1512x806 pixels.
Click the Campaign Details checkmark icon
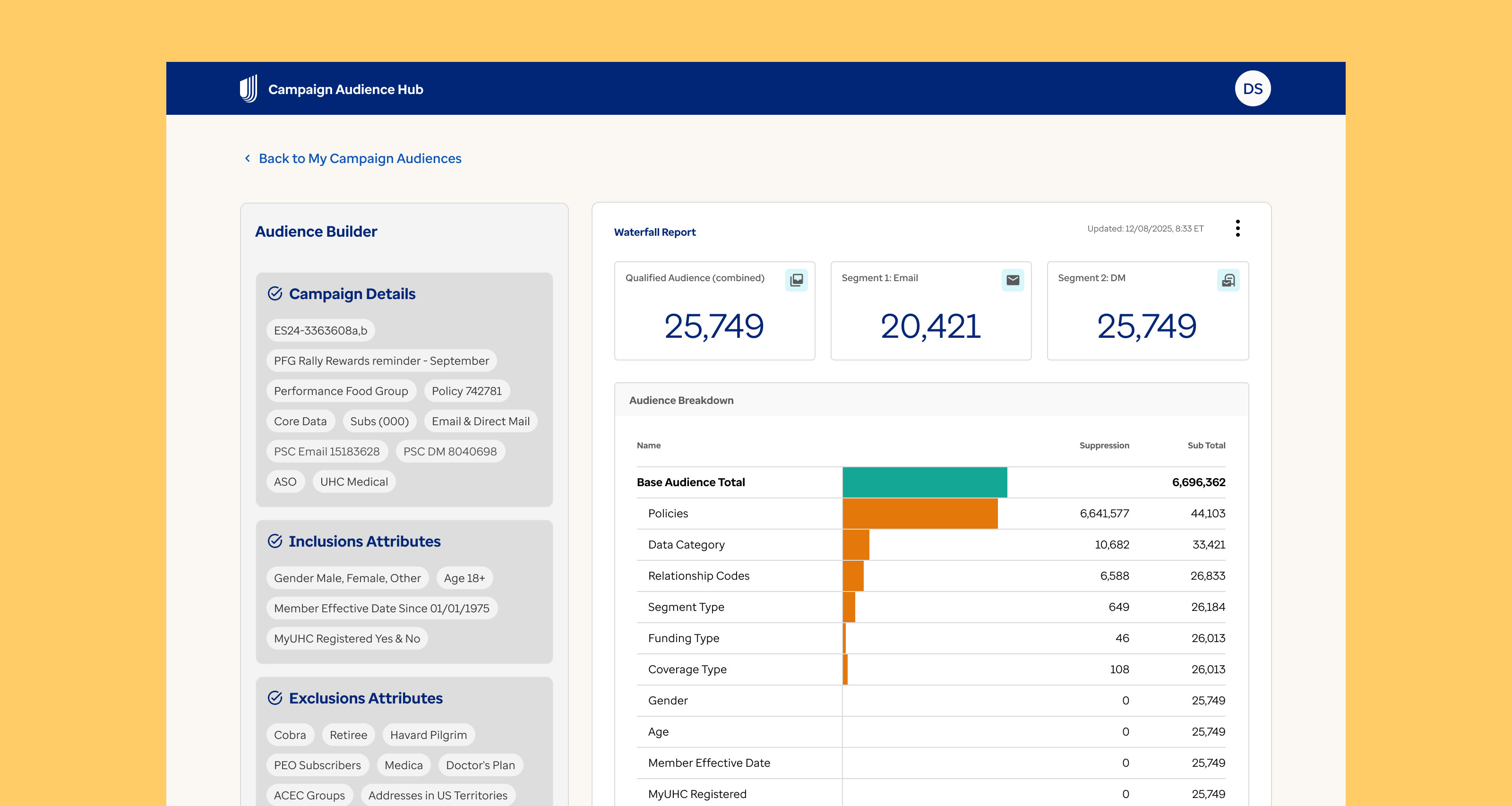pos(275,293)
